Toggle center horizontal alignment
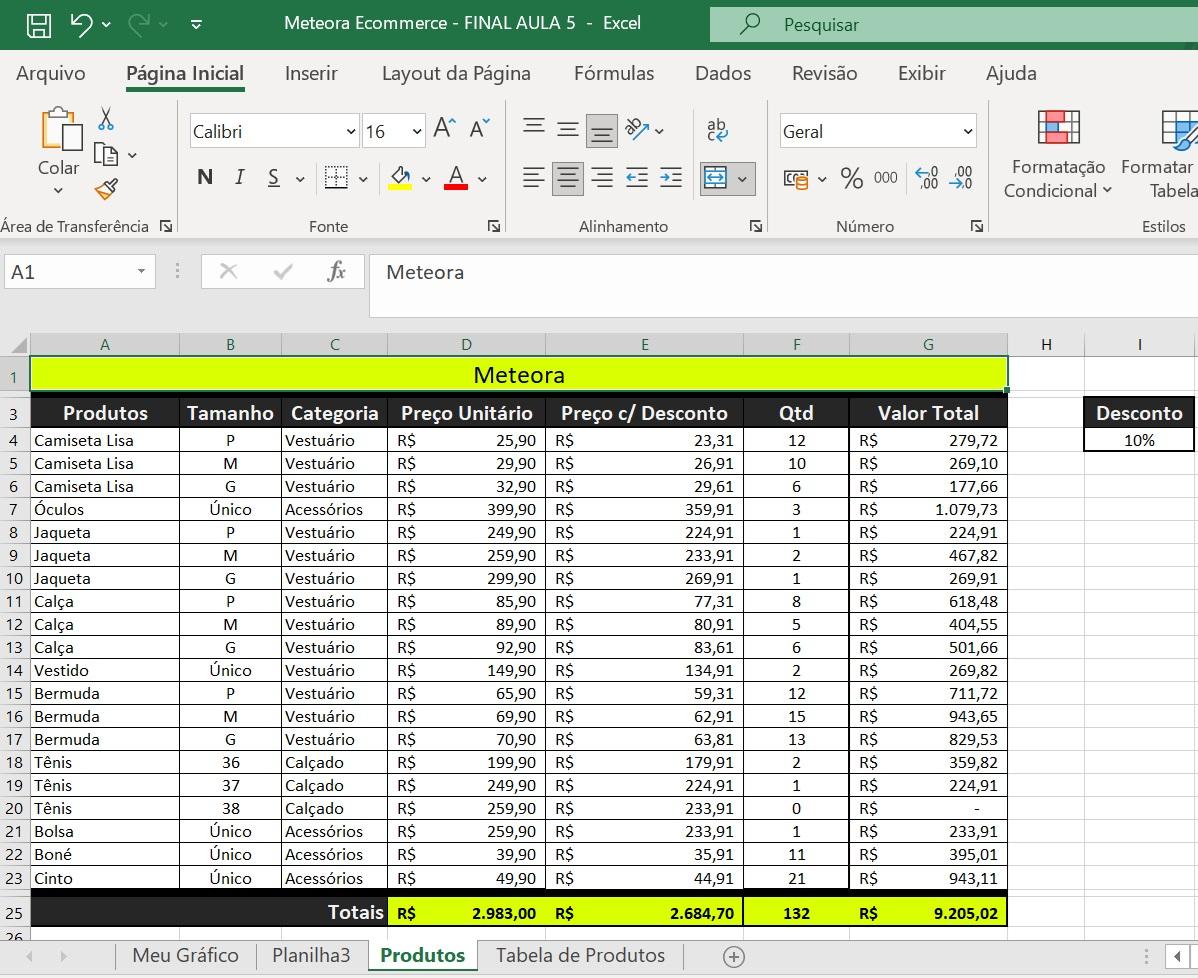 click(568, 179)
